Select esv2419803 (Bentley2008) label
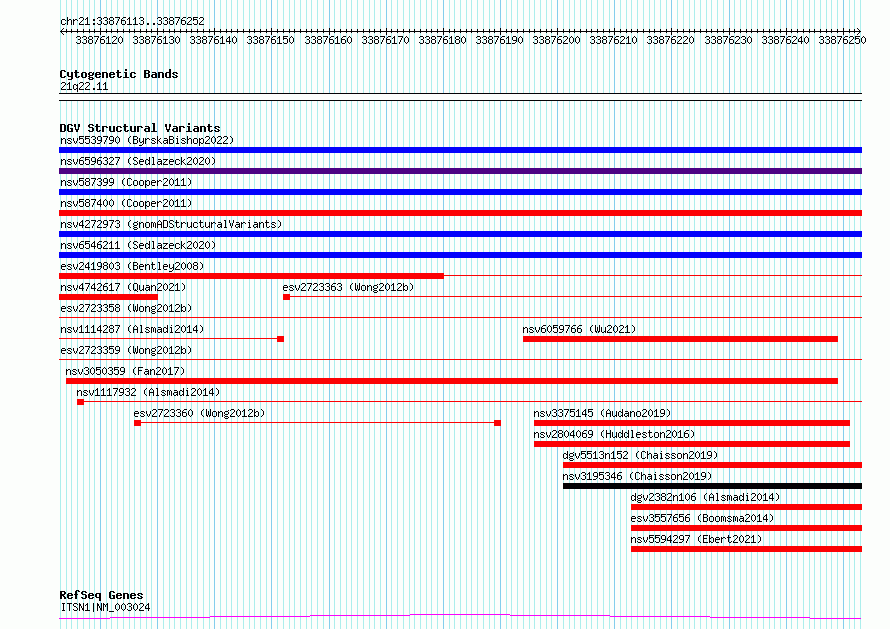The height and width of the screenshot is (629, 890). 132,266
